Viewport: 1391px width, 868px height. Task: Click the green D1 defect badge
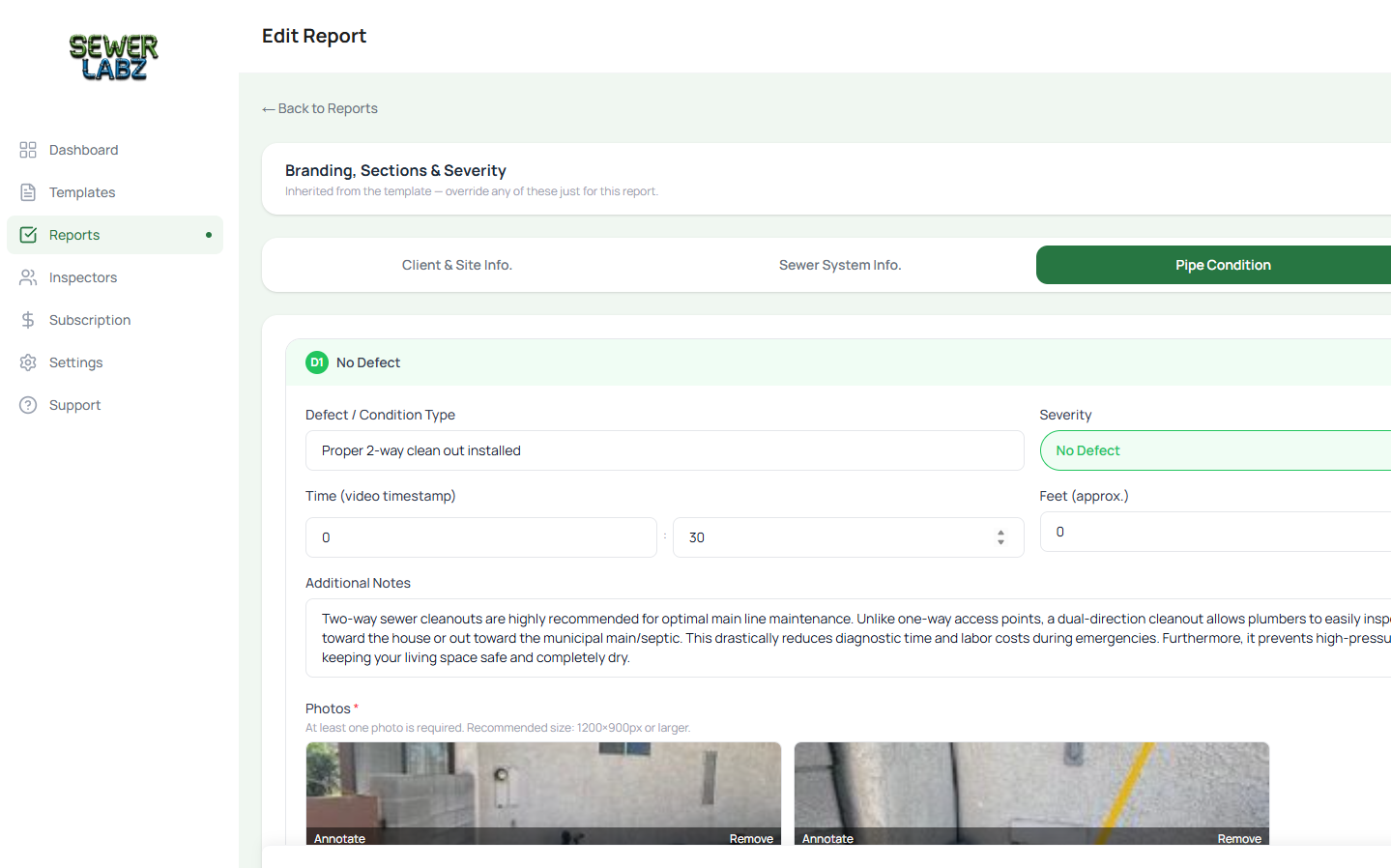317,362
